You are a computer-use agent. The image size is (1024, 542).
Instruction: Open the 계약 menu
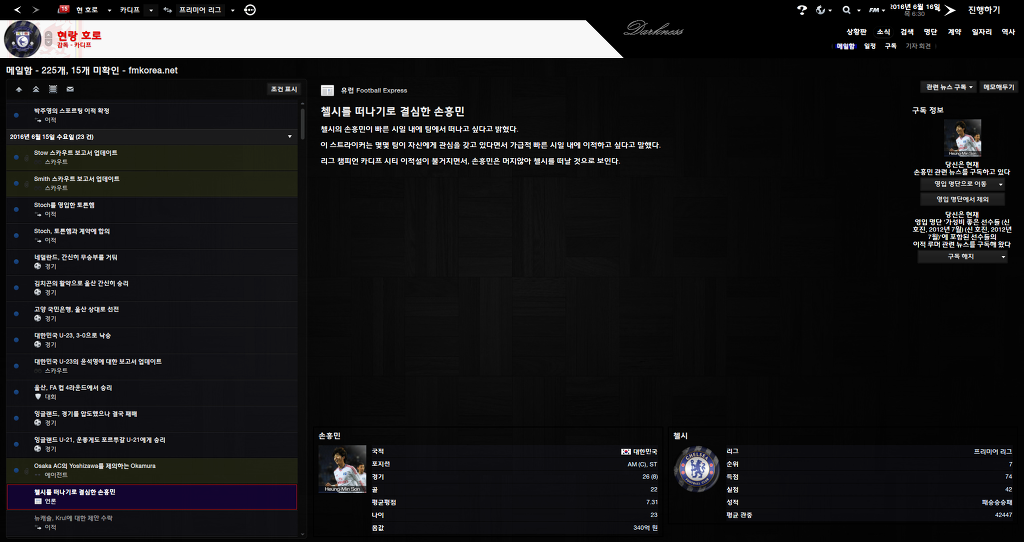[954, 31]
